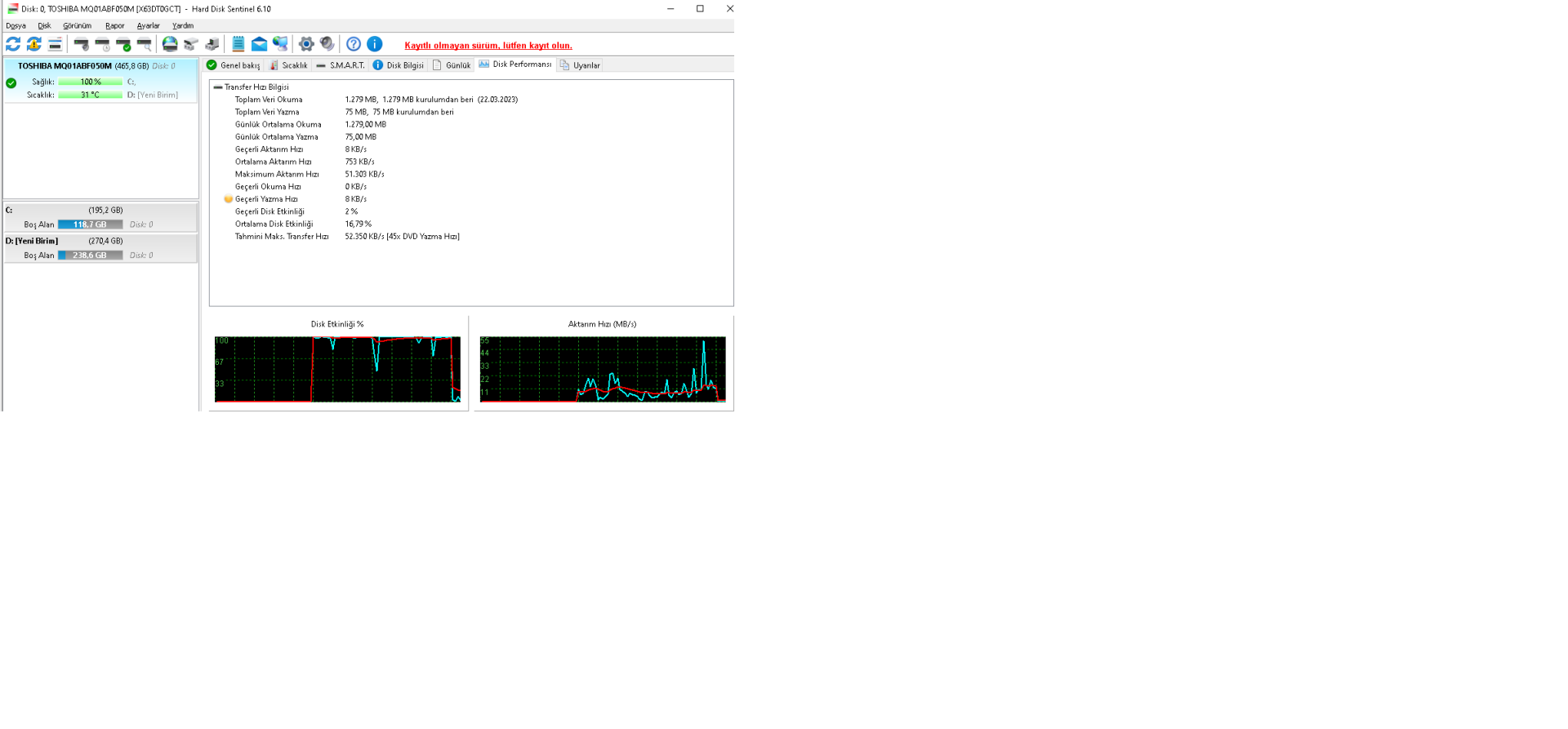Click the Sıcaklık 31 °C temperature bar
The image size is (1568, 729).
pos(91,96)
